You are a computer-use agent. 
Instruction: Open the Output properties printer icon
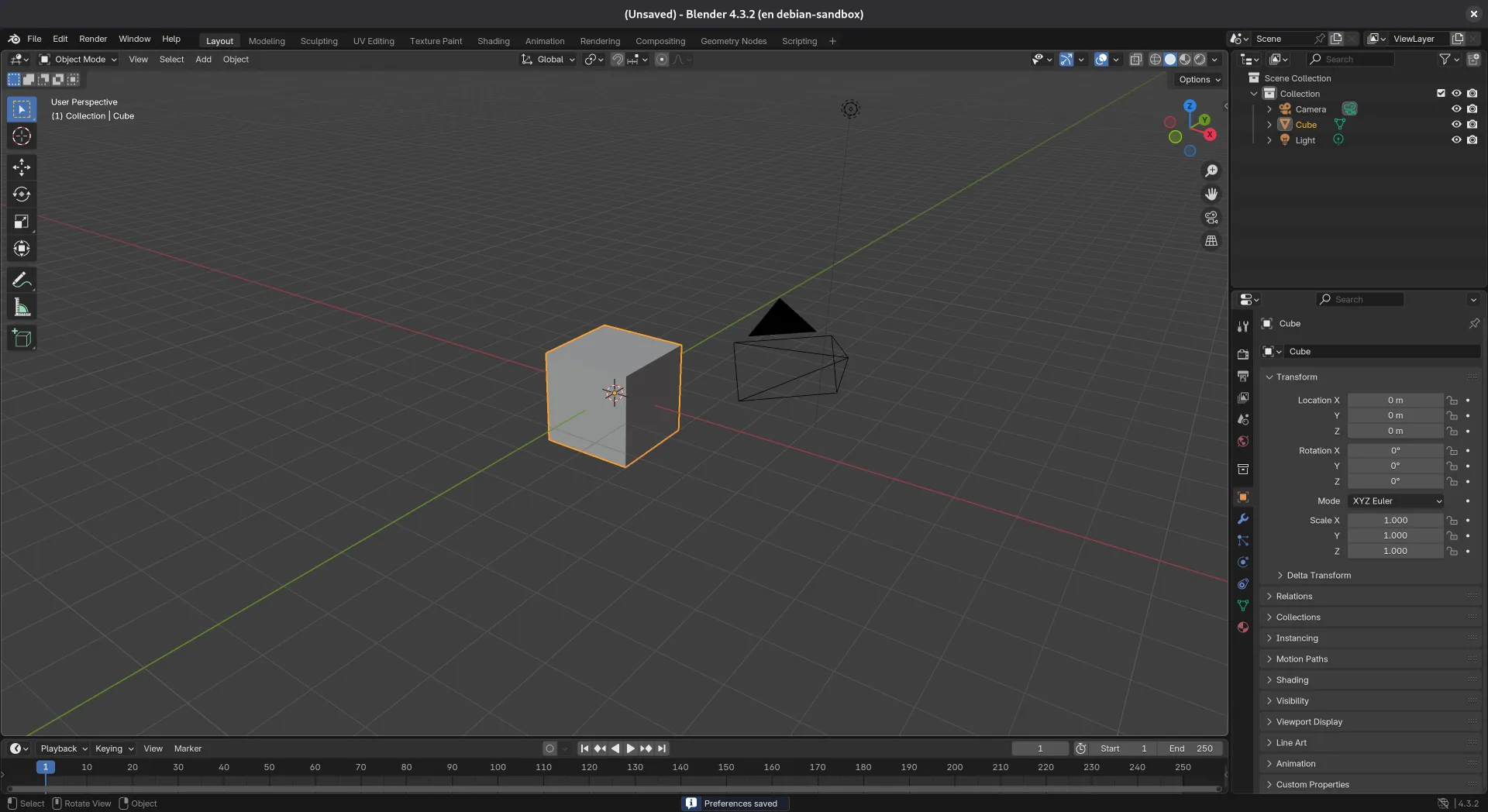(1243, 377)
